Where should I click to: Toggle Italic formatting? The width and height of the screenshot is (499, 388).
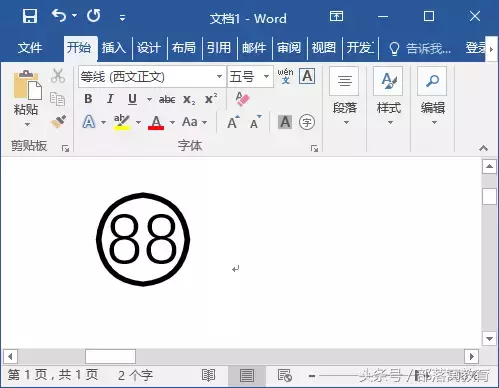(x=110, y=99)
